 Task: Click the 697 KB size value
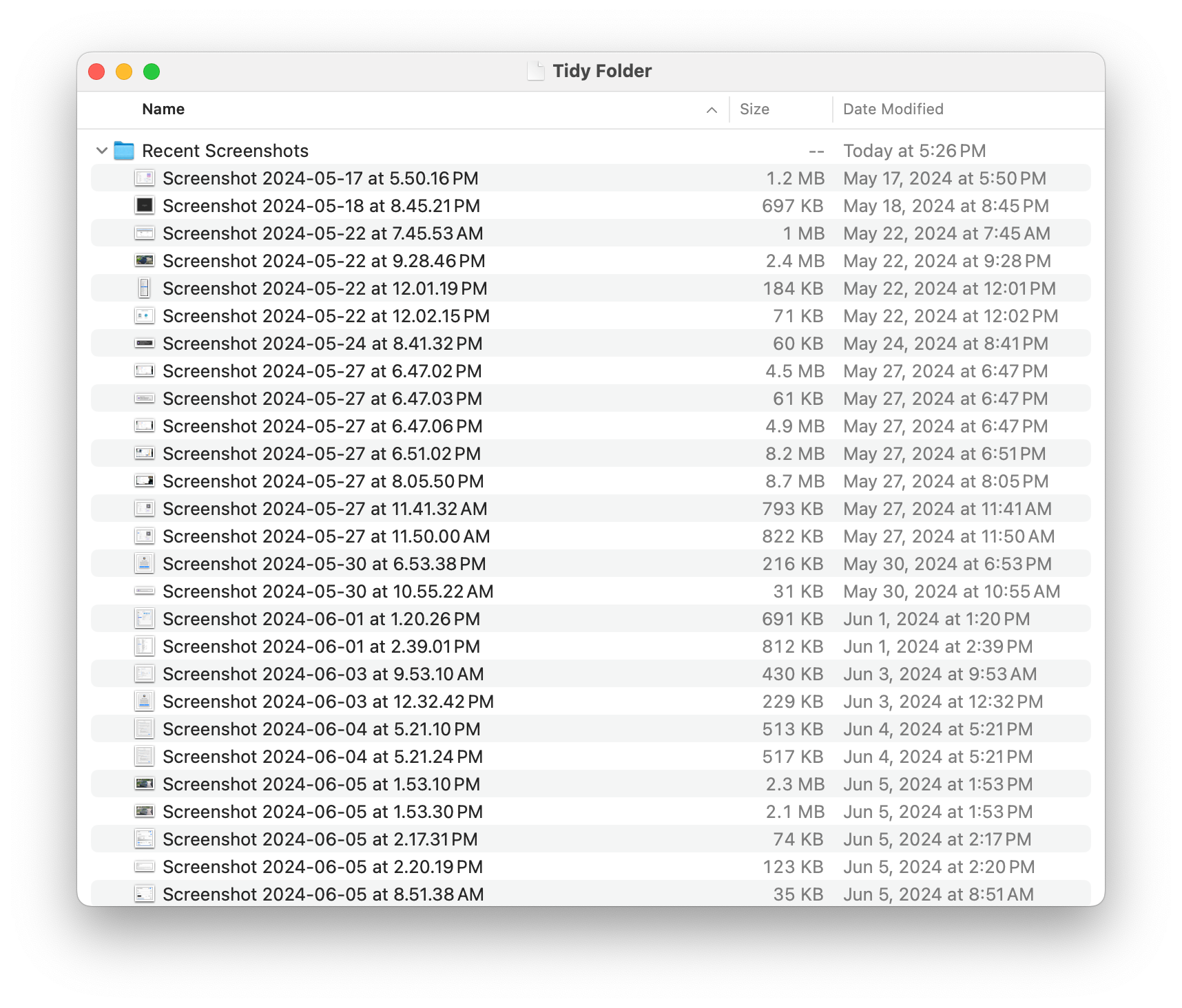793,206
